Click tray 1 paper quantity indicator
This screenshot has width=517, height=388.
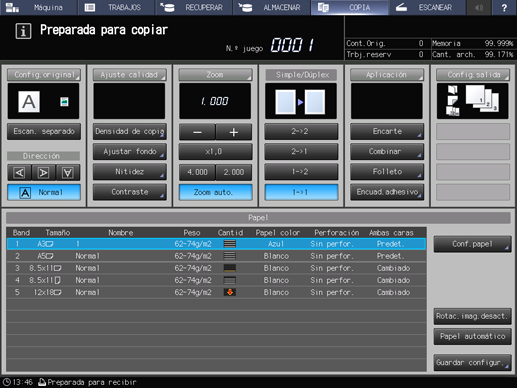click(230, 244)
